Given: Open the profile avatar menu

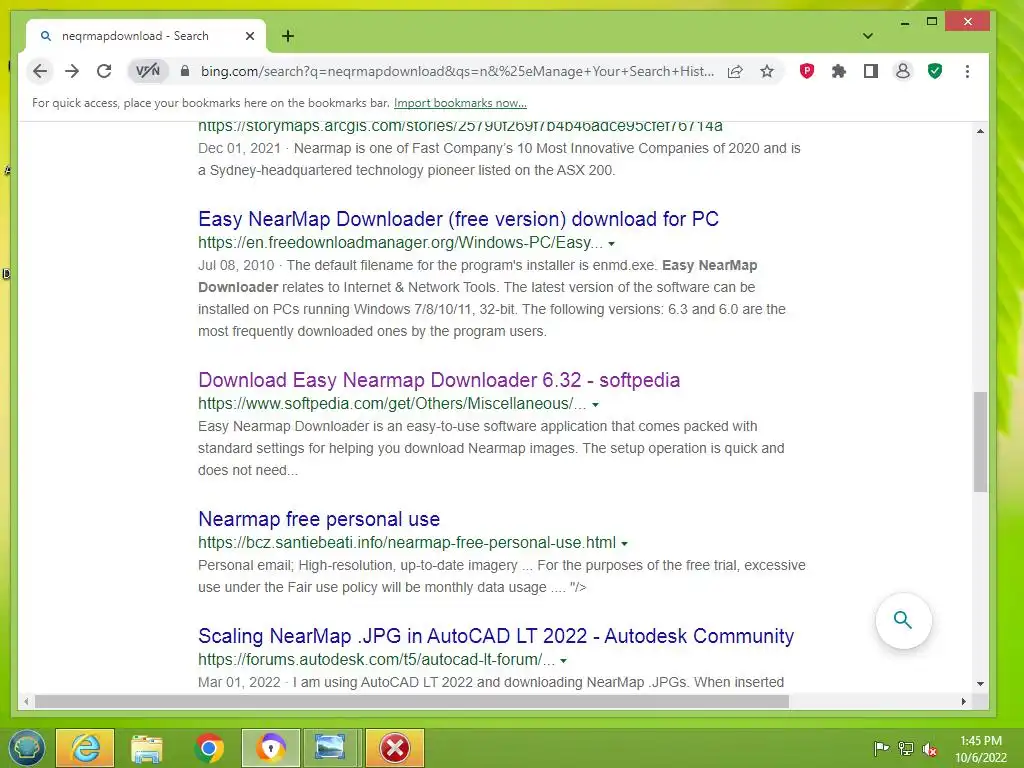Looking at the screenshot, I should (903, 71).
